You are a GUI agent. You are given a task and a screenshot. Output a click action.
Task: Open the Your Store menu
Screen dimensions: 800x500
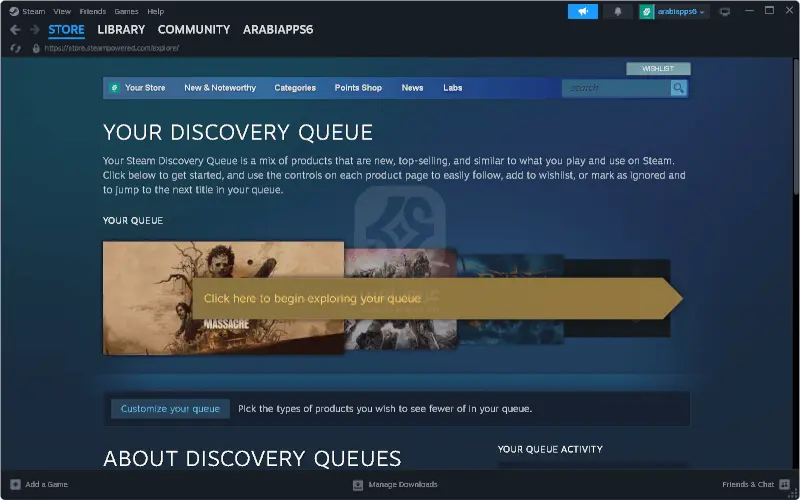[145, 88]
